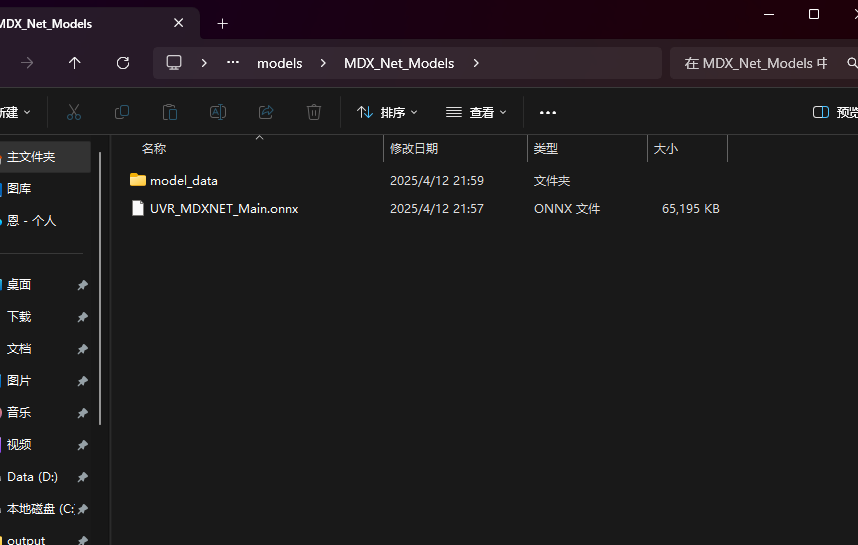
Task: Click the ONNX 文件 type cell
Action: point(567,209)
